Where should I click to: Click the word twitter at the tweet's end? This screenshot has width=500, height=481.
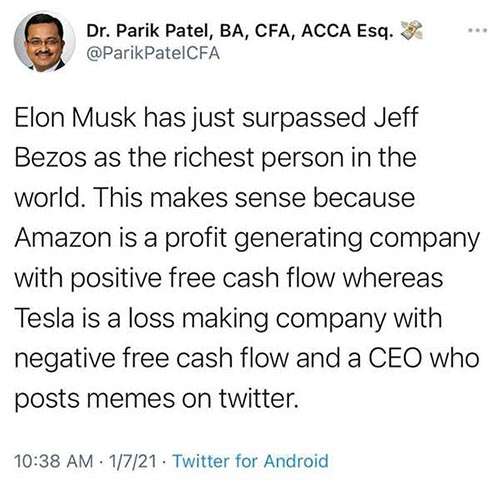(258, 398)
